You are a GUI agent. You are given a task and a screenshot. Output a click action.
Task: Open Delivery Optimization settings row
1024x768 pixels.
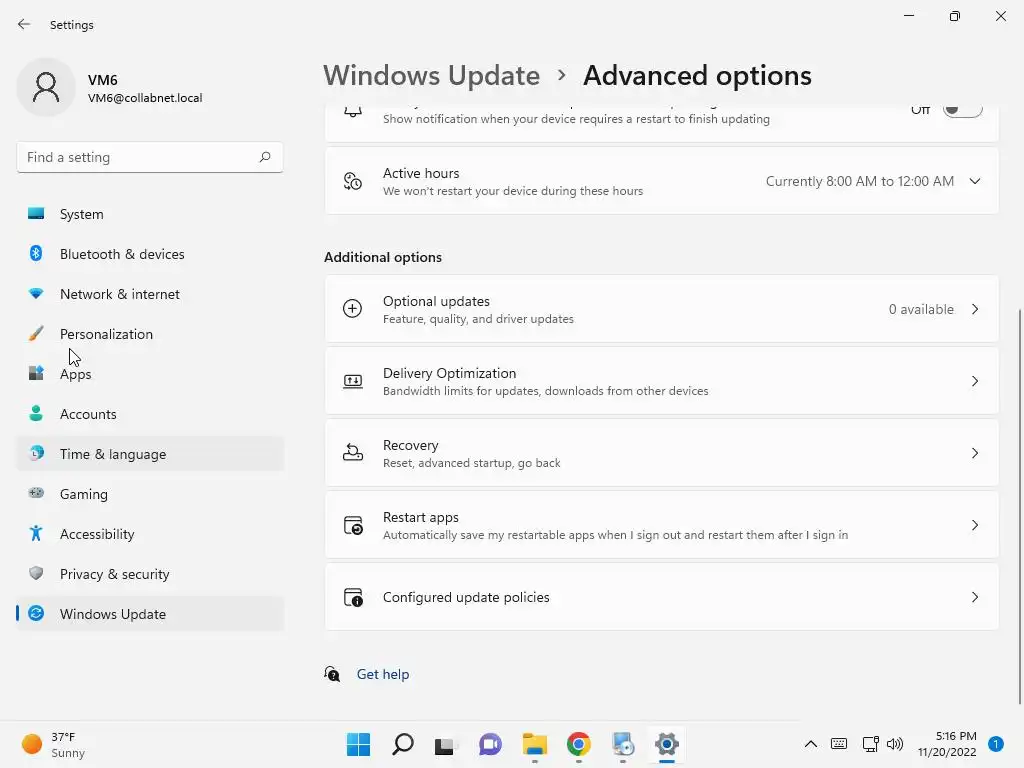point(662,381)
